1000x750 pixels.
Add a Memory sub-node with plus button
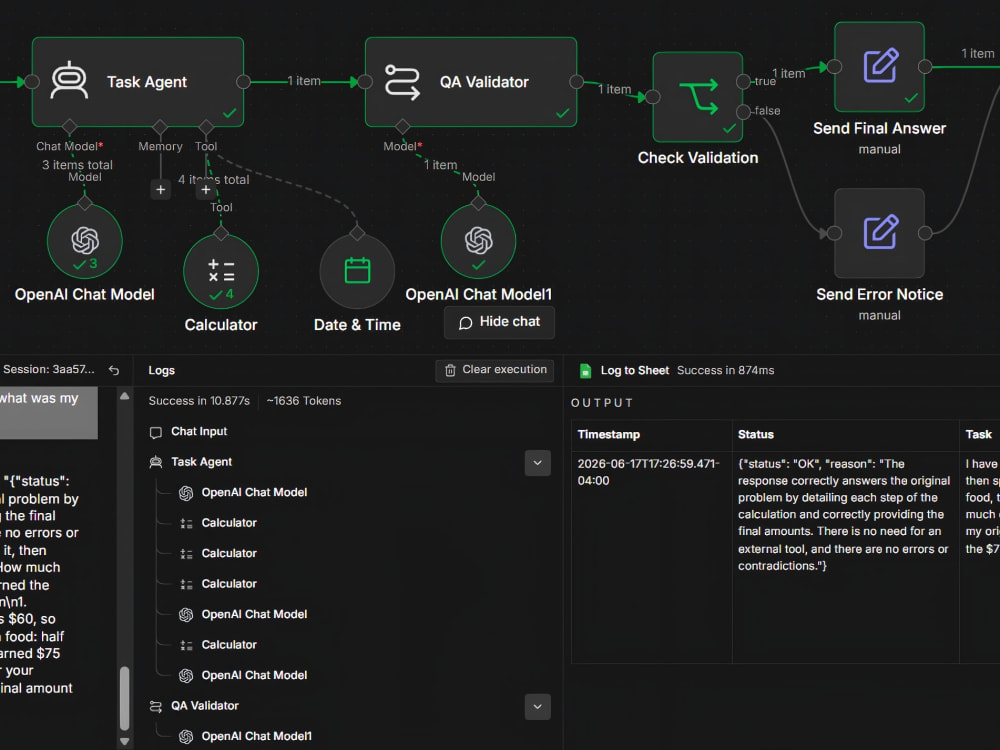coord(160,189)
